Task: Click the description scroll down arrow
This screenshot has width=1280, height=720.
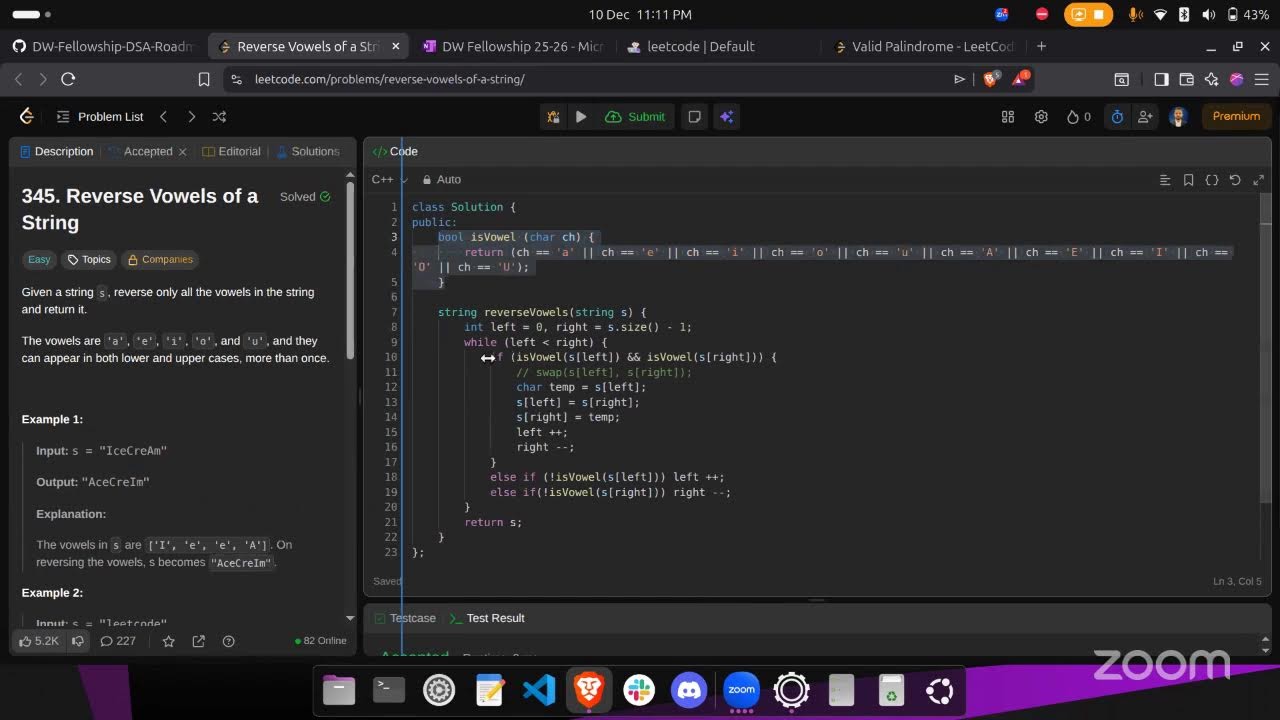Action: point(350,619)
